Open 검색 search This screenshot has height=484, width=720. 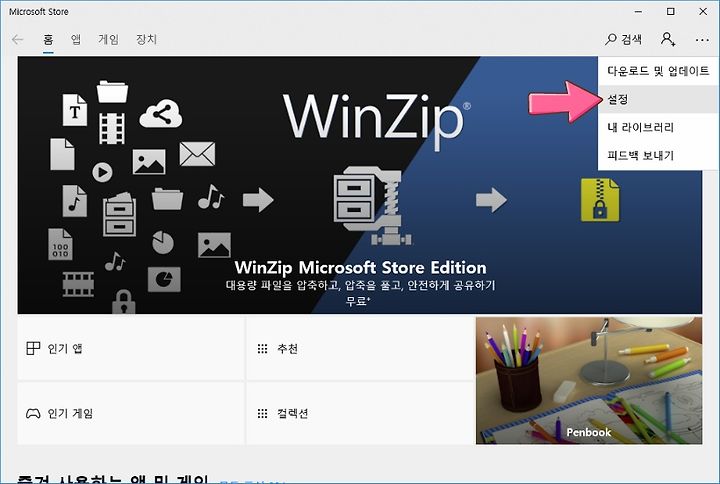tap(623, 39)
